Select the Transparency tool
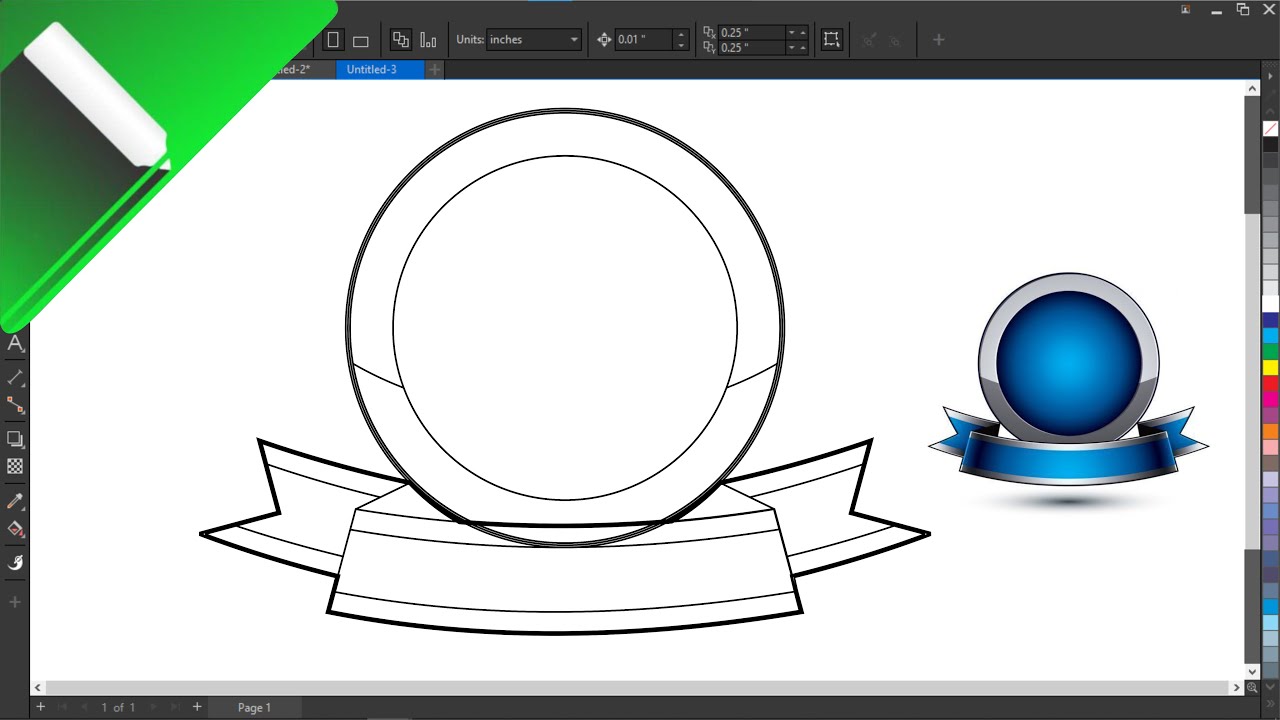 15,466
